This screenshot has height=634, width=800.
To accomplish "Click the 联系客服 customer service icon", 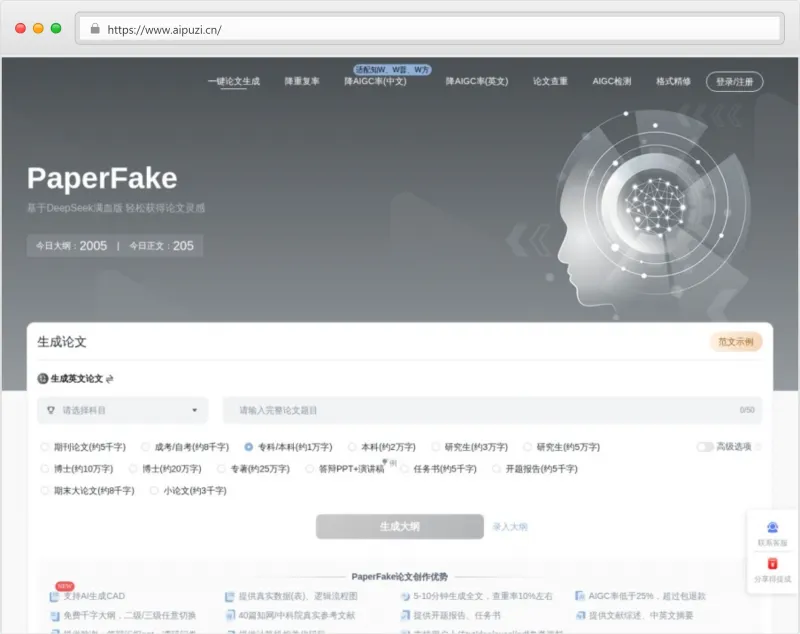I will (771, 527).
